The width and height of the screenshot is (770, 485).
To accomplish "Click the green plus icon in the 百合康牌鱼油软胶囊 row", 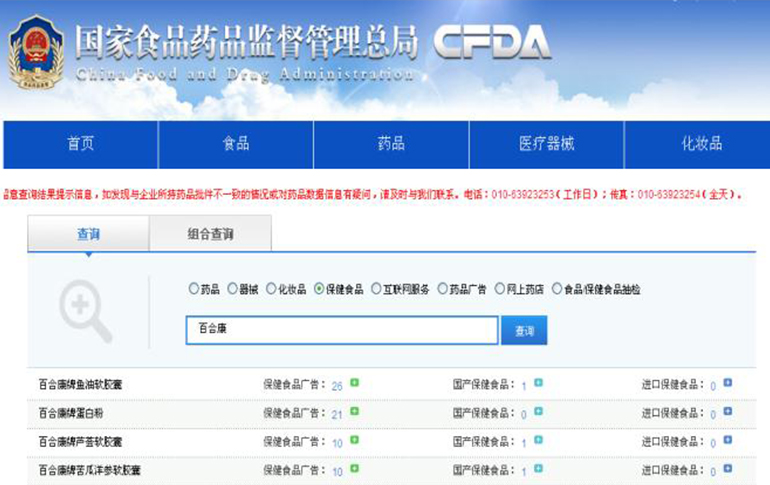I will (355, 382).
